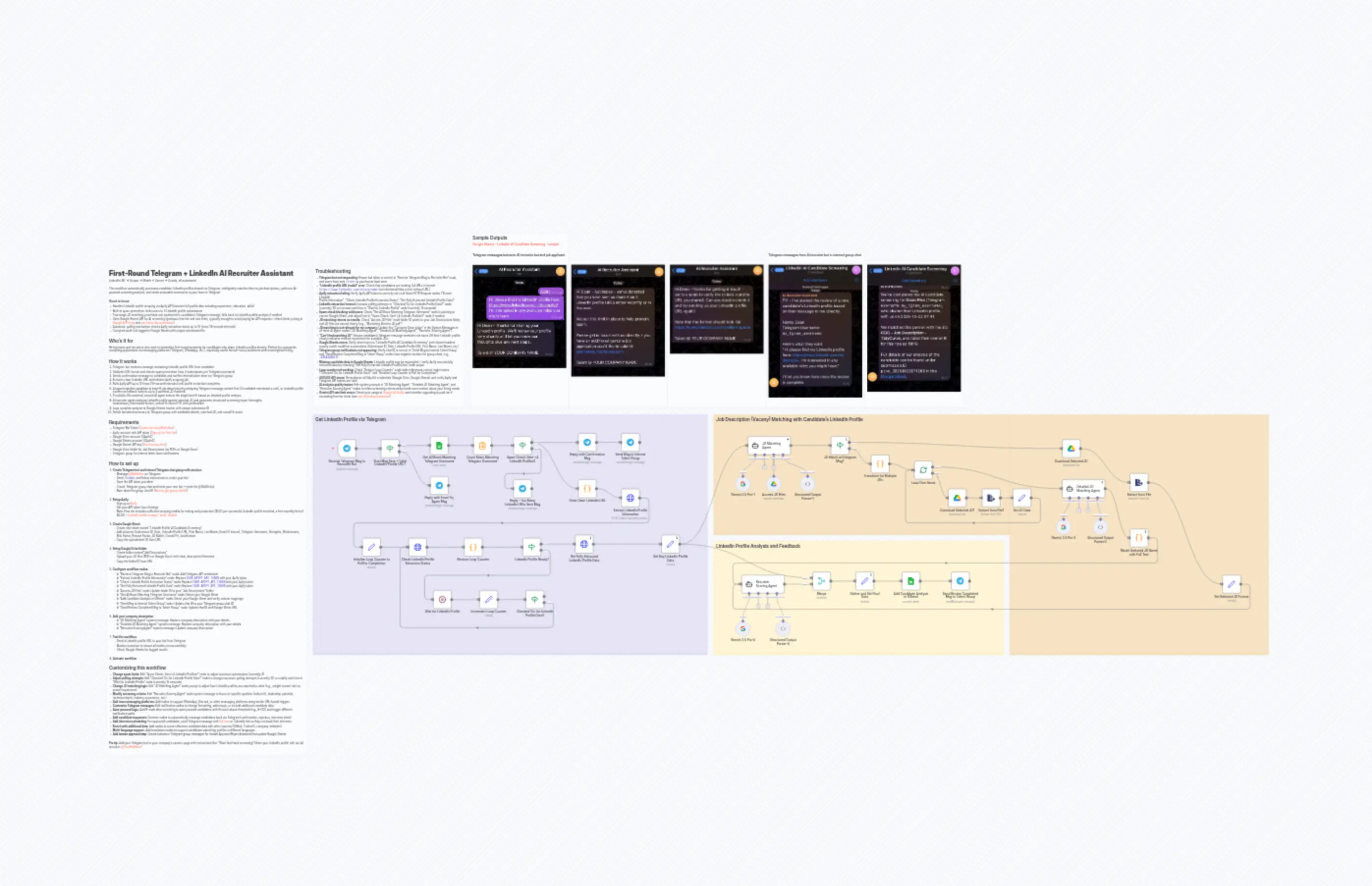
Task: Click the Telegram node 'Reply with Confirmation Msg'
Action: click(587, 442)
